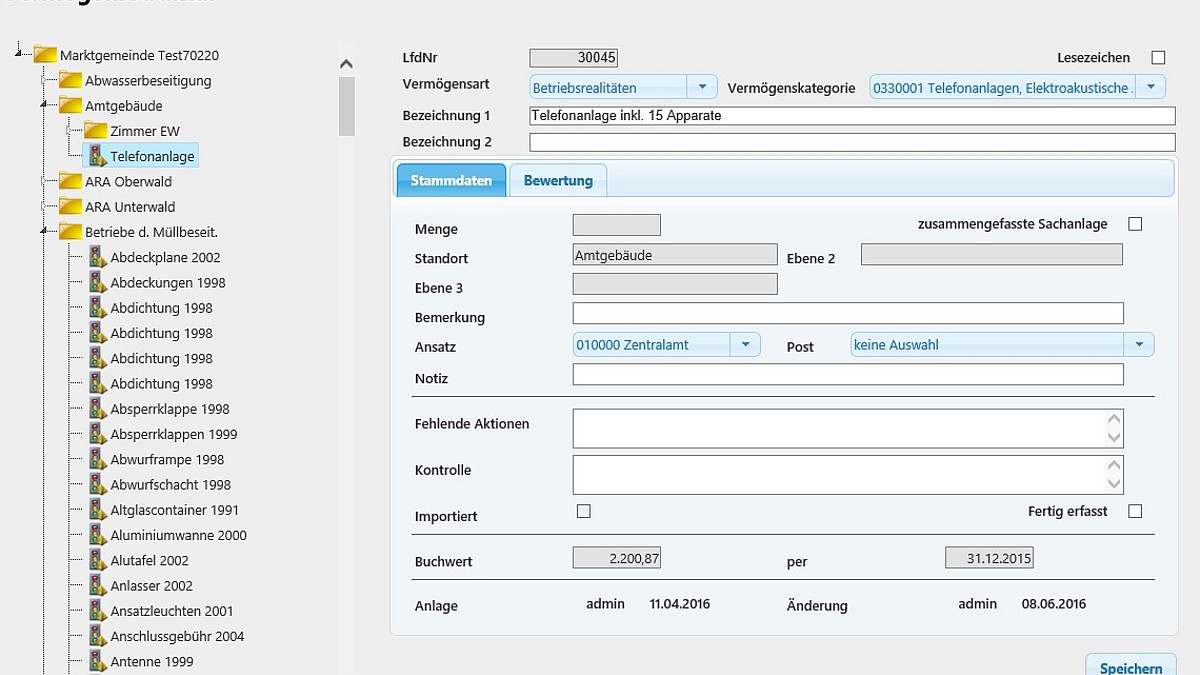1200x675 pixels.
Task: Switch to the Bewertung tab
Action: [x=558, y=181]
